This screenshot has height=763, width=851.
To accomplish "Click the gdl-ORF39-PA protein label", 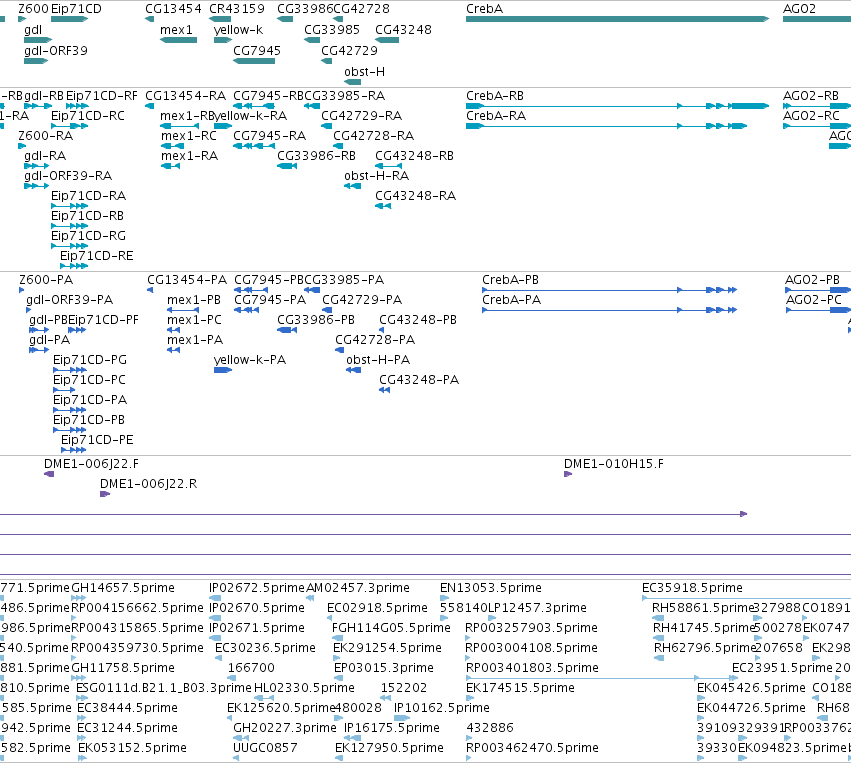I will (69, 300).
